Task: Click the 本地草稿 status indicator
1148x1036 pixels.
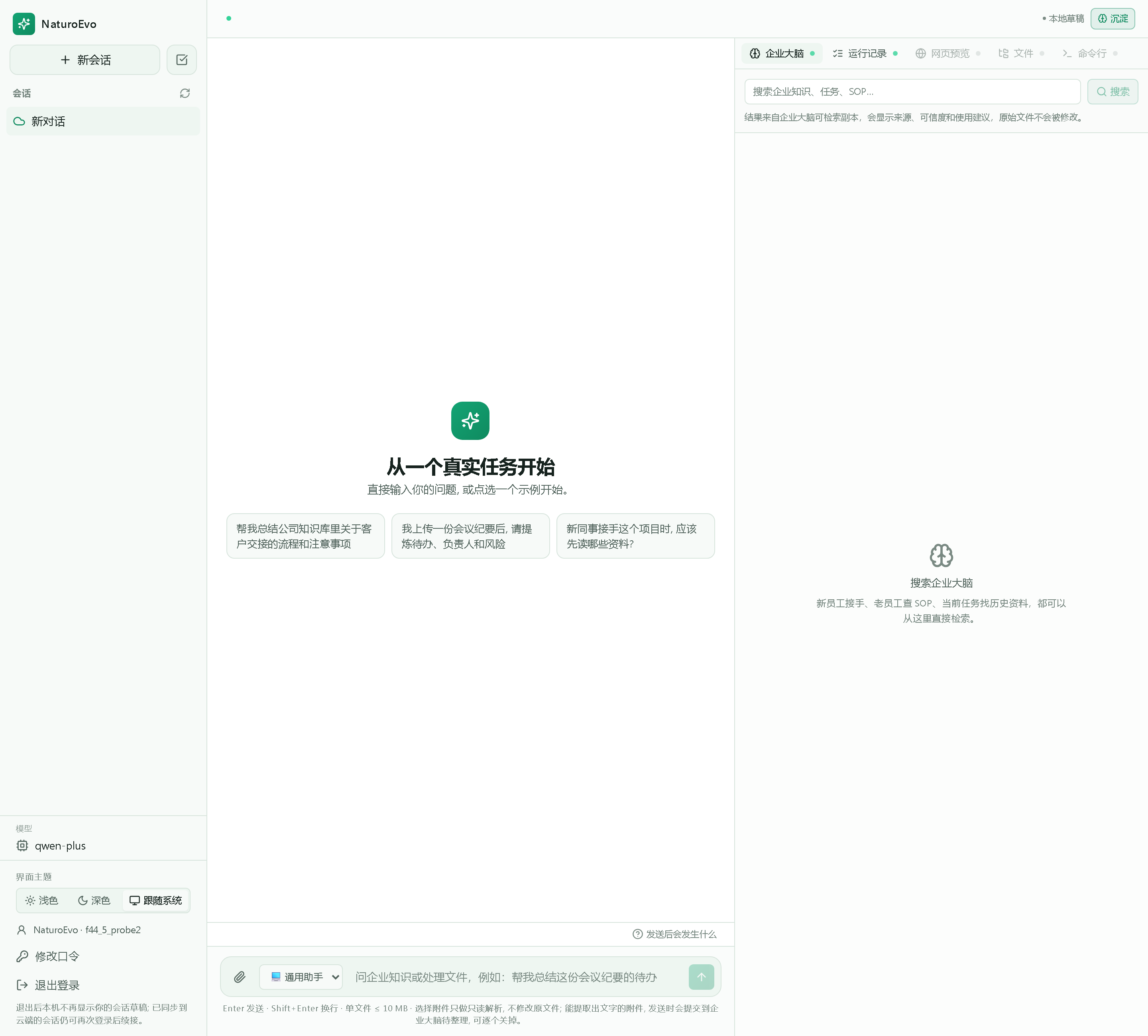Action: [x=1063, y=19]
